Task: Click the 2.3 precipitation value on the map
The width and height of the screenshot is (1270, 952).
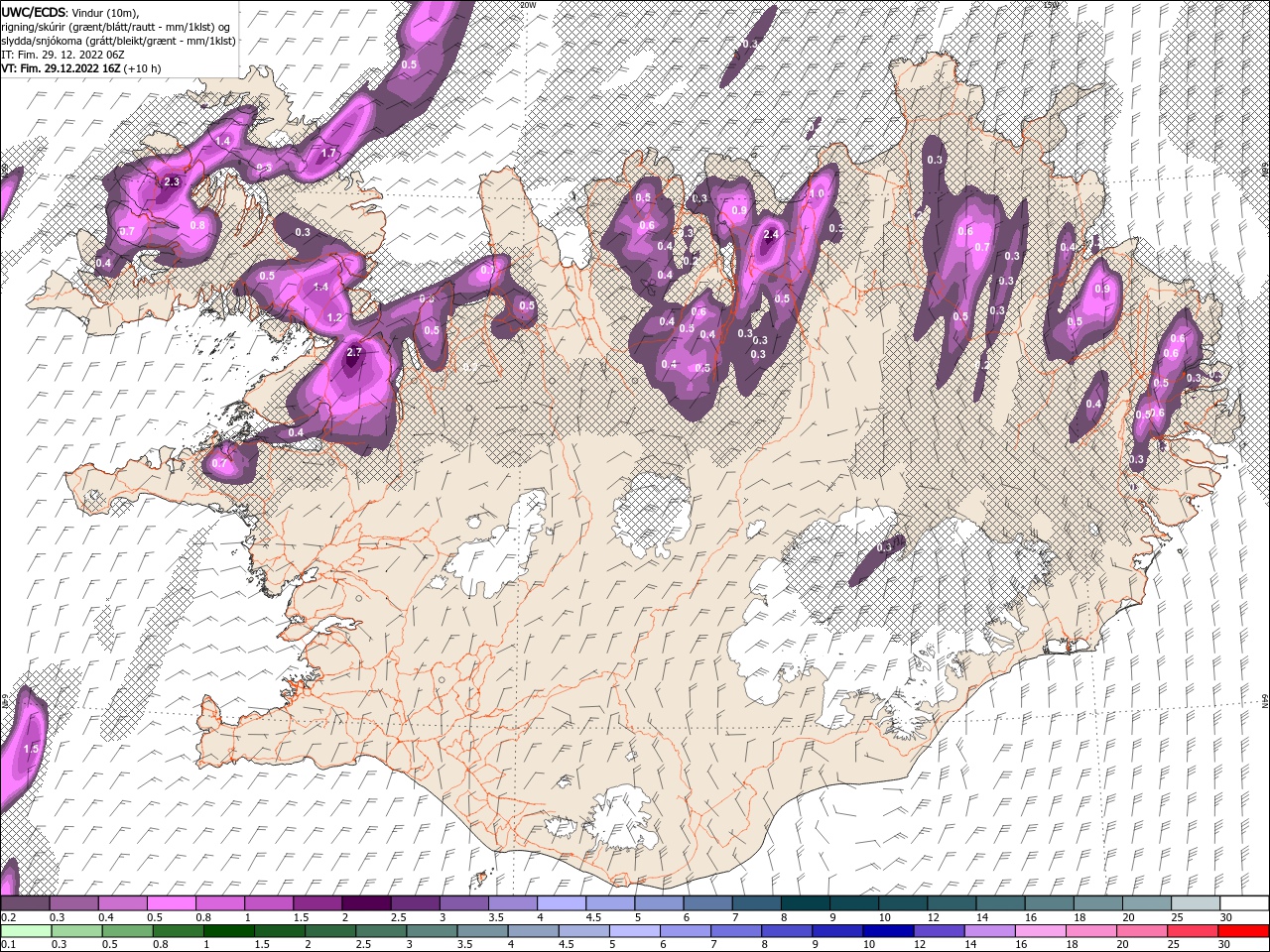Action: 172,181
